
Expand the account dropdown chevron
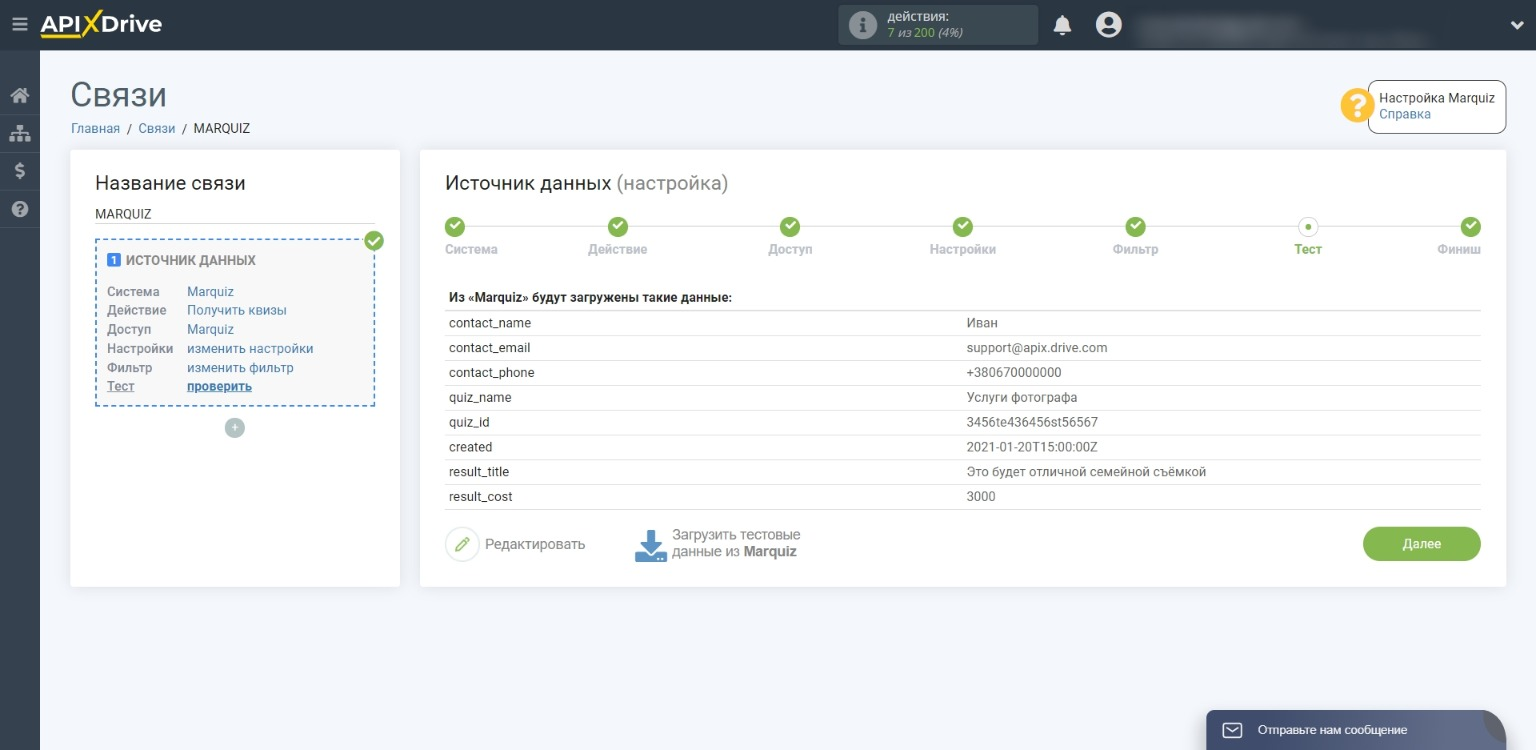coord(1516,26)
